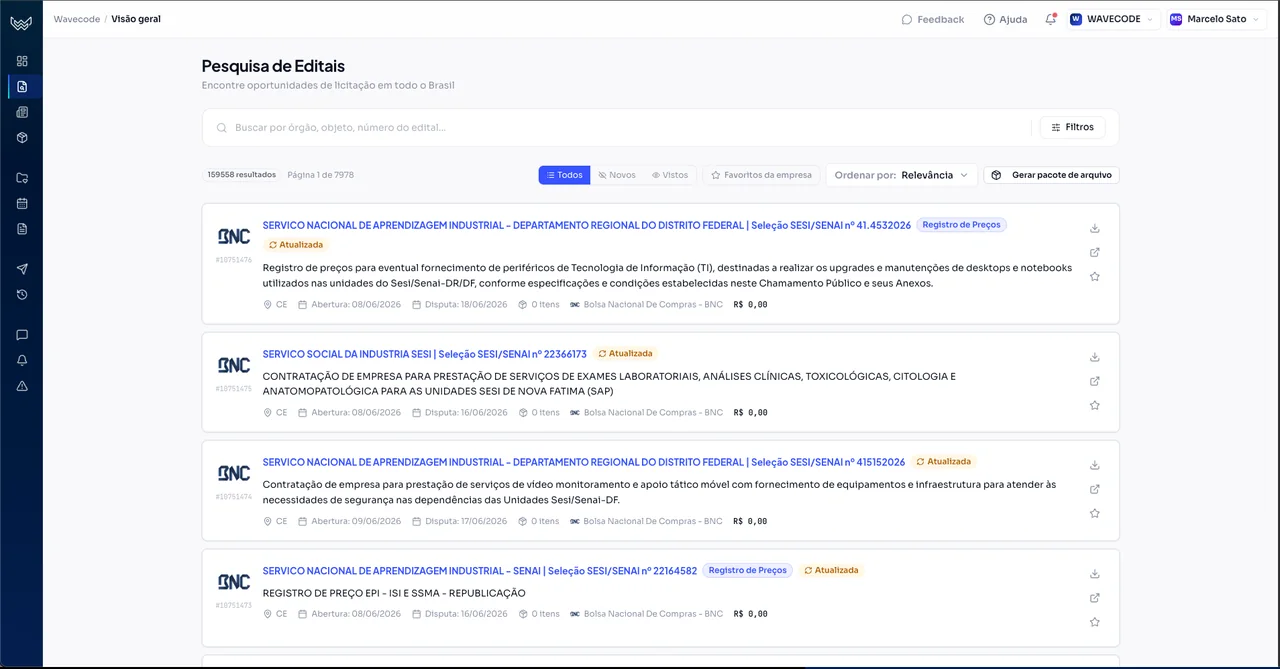1280x669 pixels.
Task: Open SERVICO SOCIAL DA INDUSTRIA SESI edital title
Action: click(425, 354)
